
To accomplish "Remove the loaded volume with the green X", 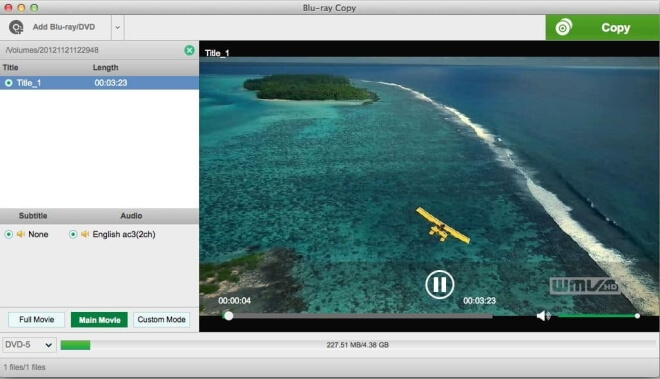I will (x=189, y=50).
